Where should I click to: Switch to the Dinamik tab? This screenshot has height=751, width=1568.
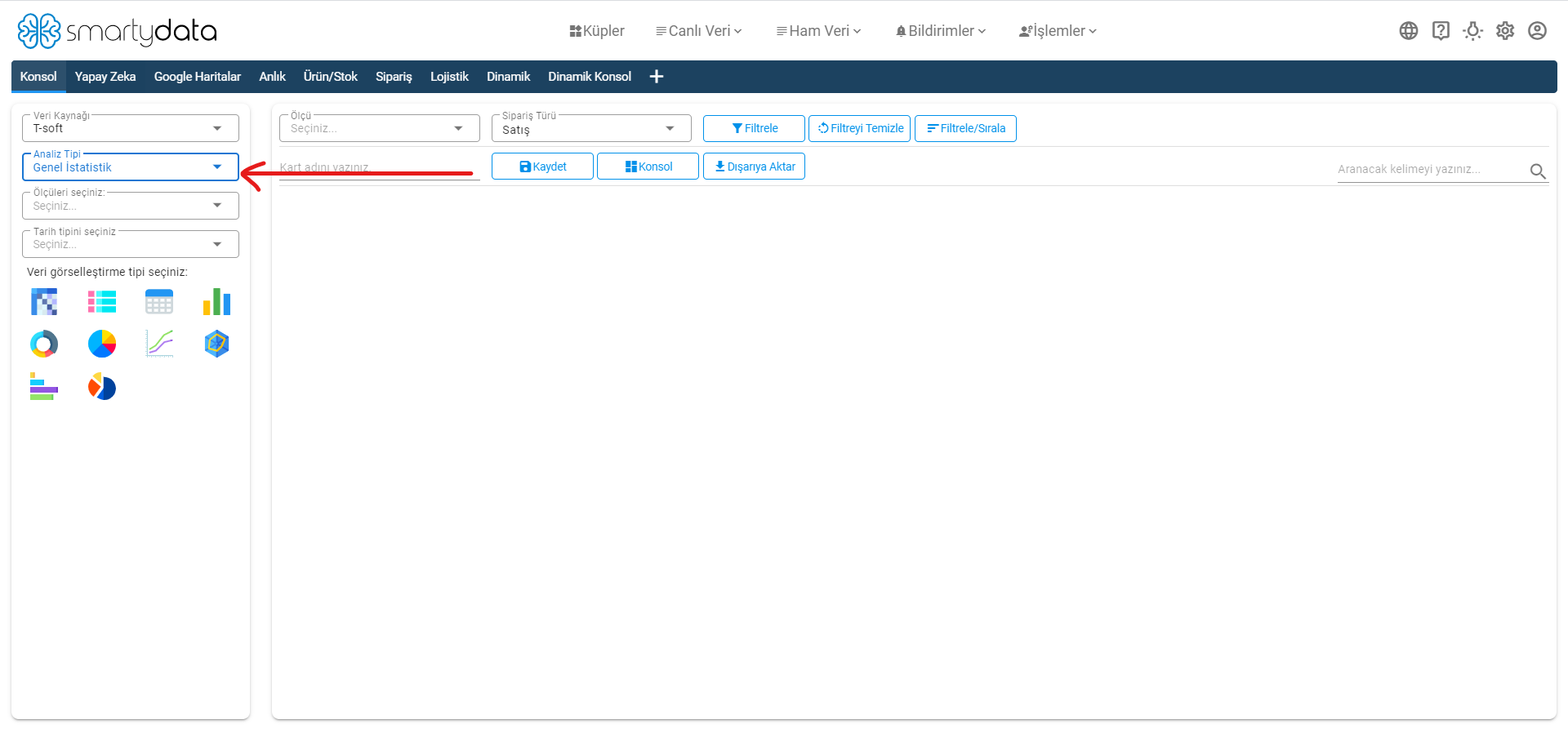click(508, 77)
